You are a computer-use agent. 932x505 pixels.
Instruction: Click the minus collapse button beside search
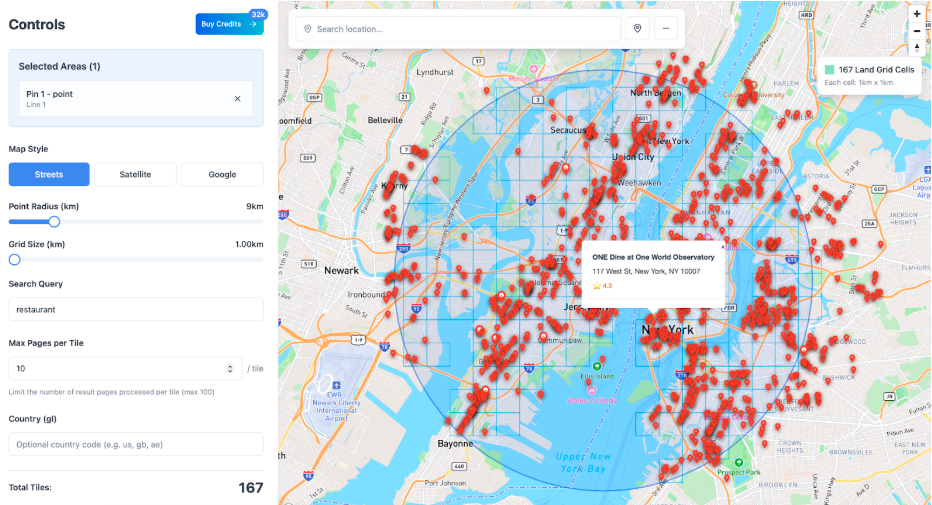click(x=666, y=29)
